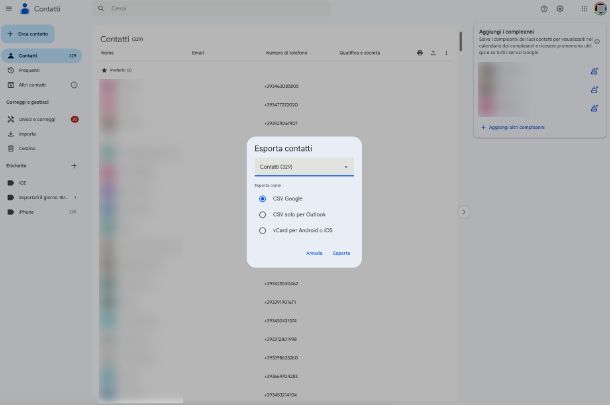Screen dimensions: 610x406
Task: Click Aggiungi altri compleanni link
Action: [514, 127]
